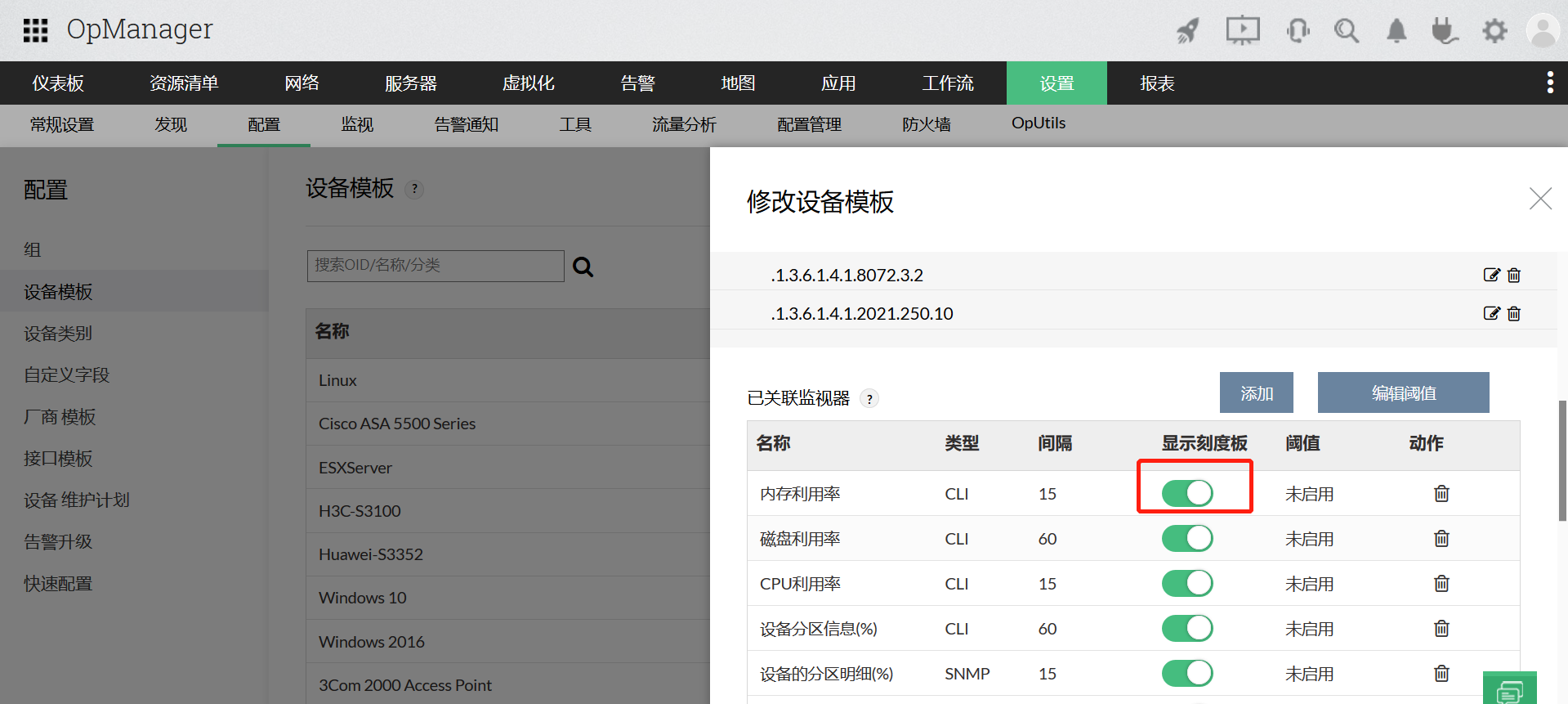Click the OID/name search input field
Screen dimensions: 1568x704
[x=436, y=266]
